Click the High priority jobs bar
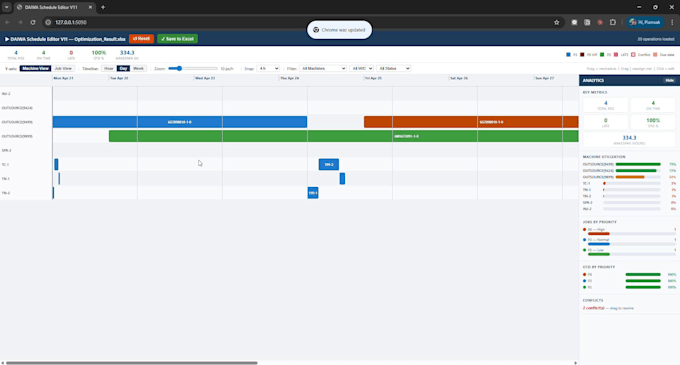Viewport: 680px width, 365px height. [598, 234]
